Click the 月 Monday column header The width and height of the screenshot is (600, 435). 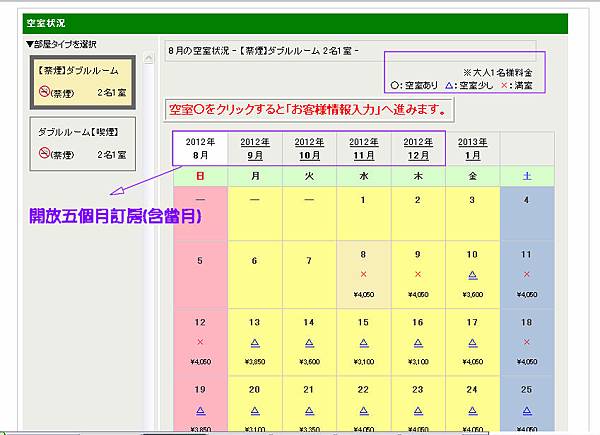pyautogui.click(x=255, y=176)
